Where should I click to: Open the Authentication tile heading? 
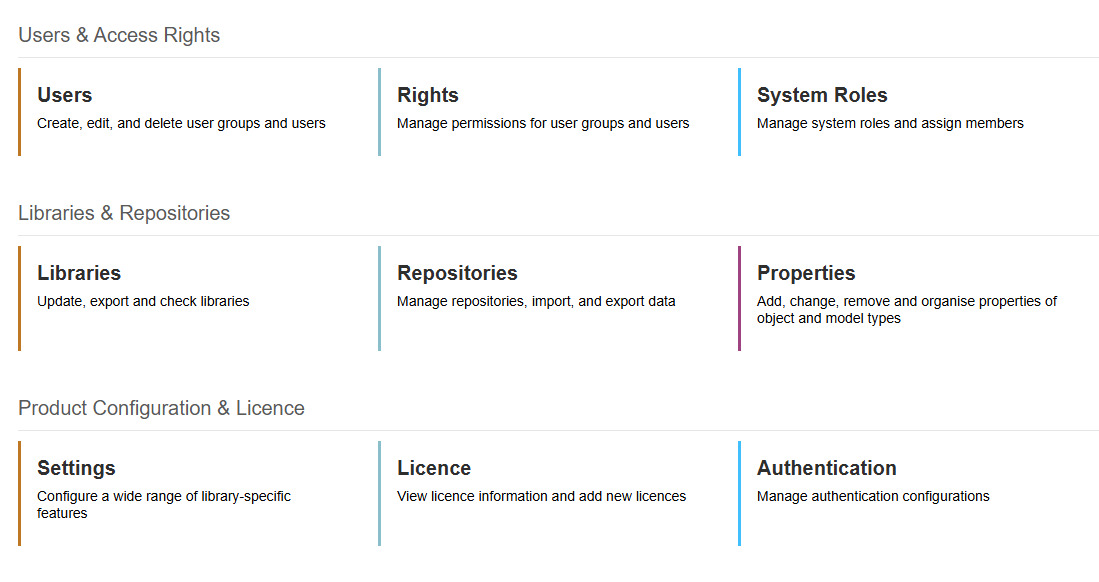tap(826, 468)
